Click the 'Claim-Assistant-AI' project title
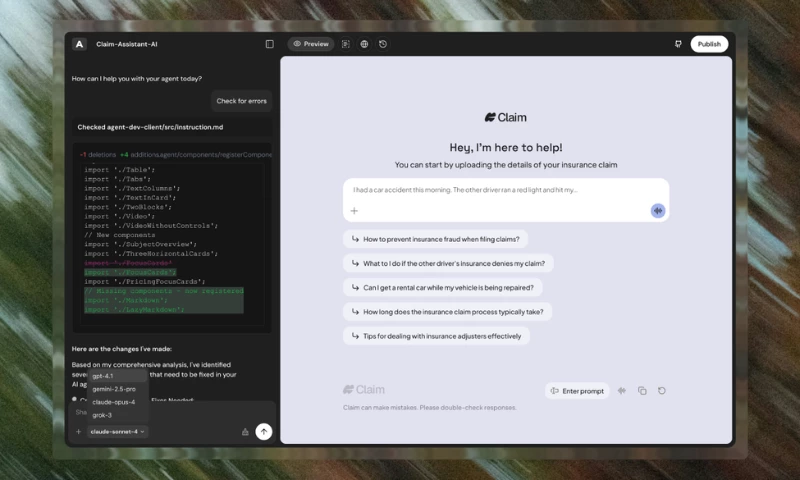Screen dimensions: 800x480 tap(127, 44)
